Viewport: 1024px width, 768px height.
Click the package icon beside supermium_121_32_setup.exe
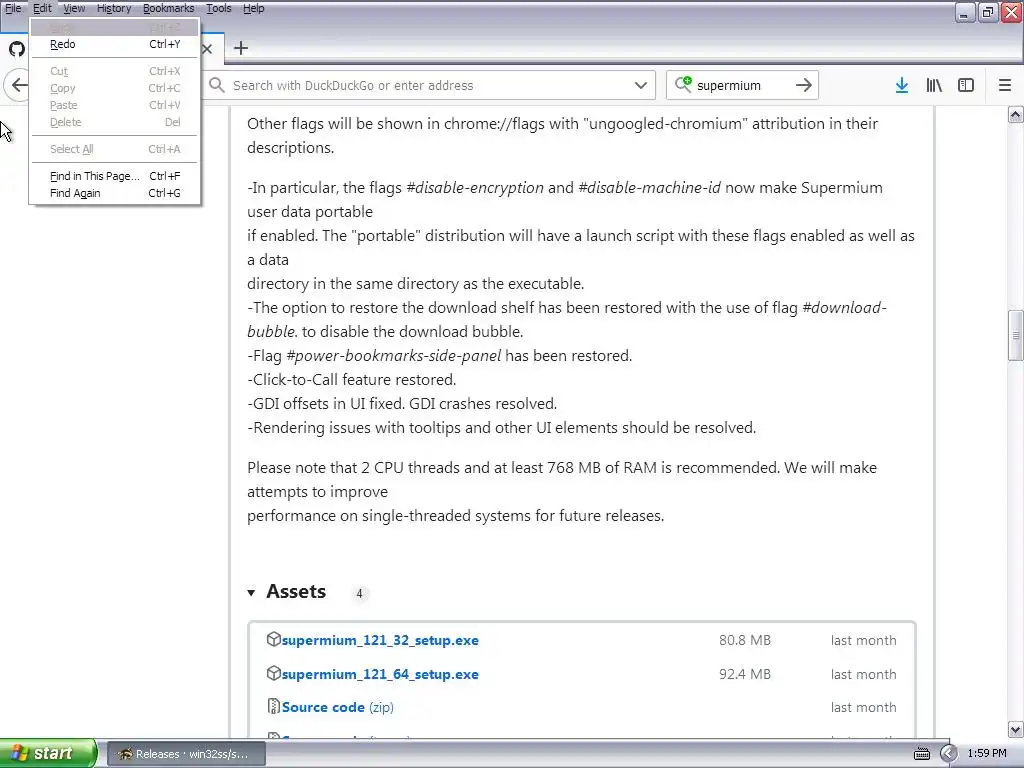(274, 639)
